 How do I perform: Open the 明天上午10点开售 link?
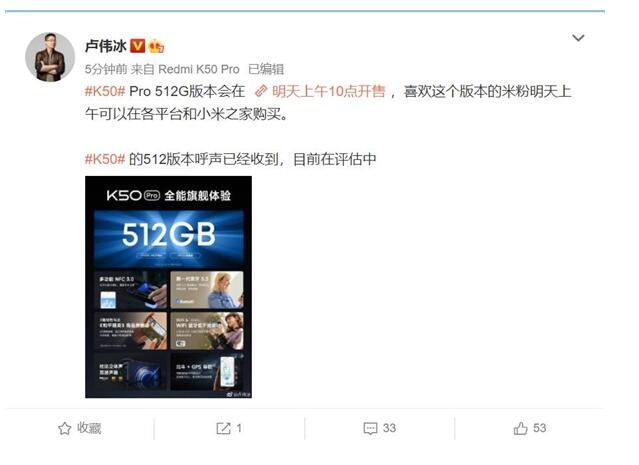pyautogui.click(x=328, y=91)
